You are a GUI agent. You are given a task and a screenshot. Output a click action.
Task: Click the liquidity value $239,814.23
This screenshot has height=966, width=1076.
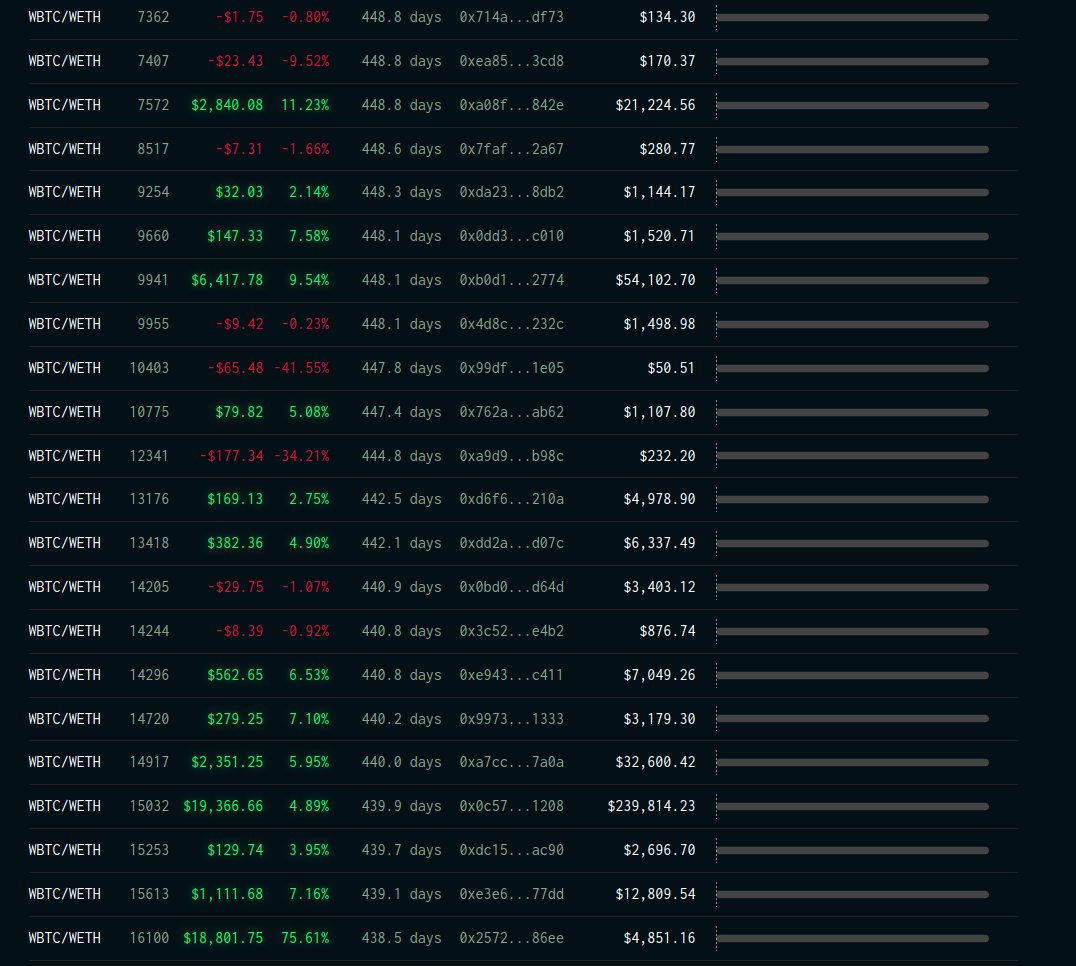pos(651,806)
